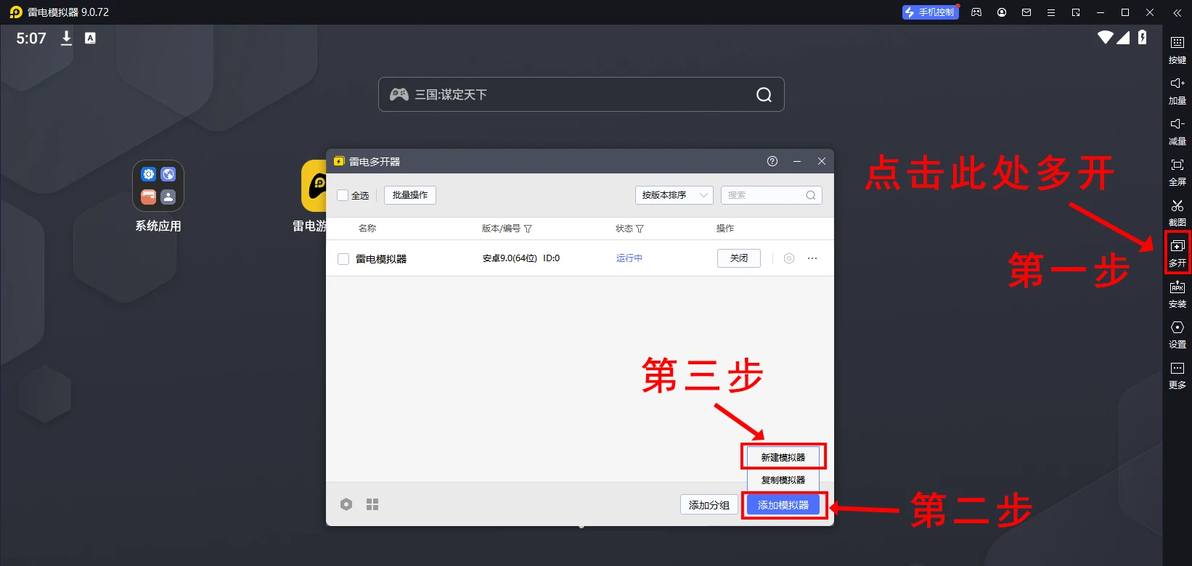Click the Wi-Fi icon in the Android status bar
This screenshot has width=1192, height=566.
tap(1105, 37)
